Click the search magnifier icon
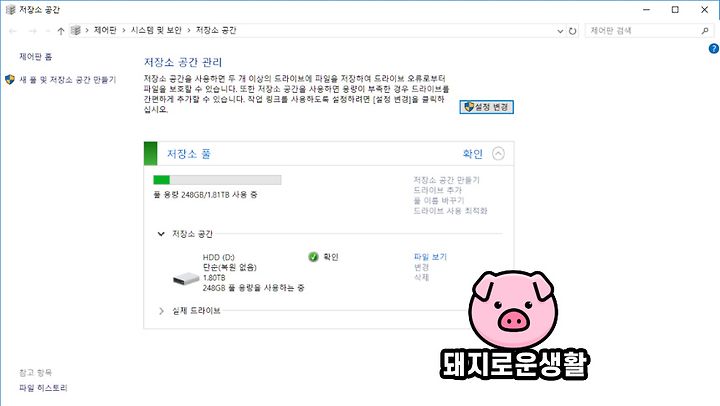This screenshot has width=720, height=406. coord(705,31)
